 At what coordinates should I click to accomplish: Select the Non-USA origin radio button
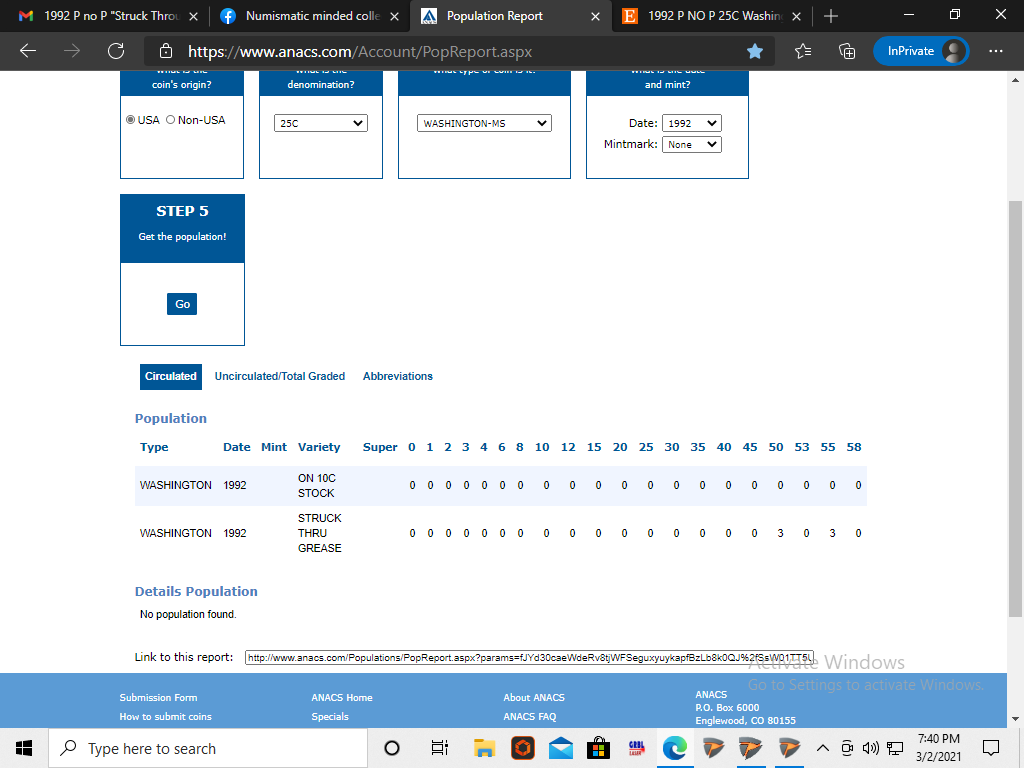[170, 120]
